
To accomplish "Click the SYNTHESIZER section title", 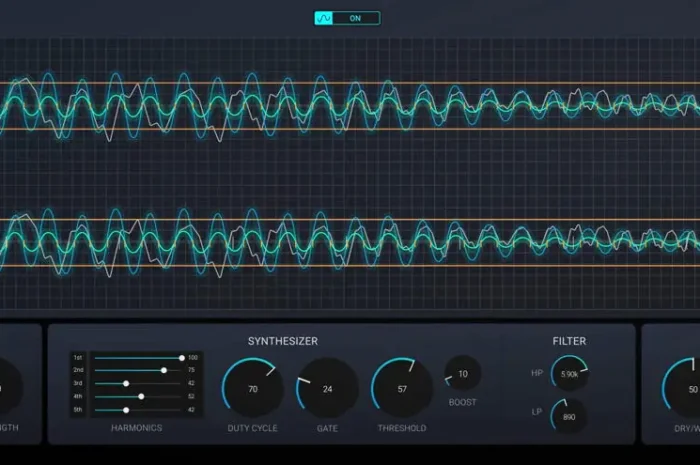I will [283, 341].
